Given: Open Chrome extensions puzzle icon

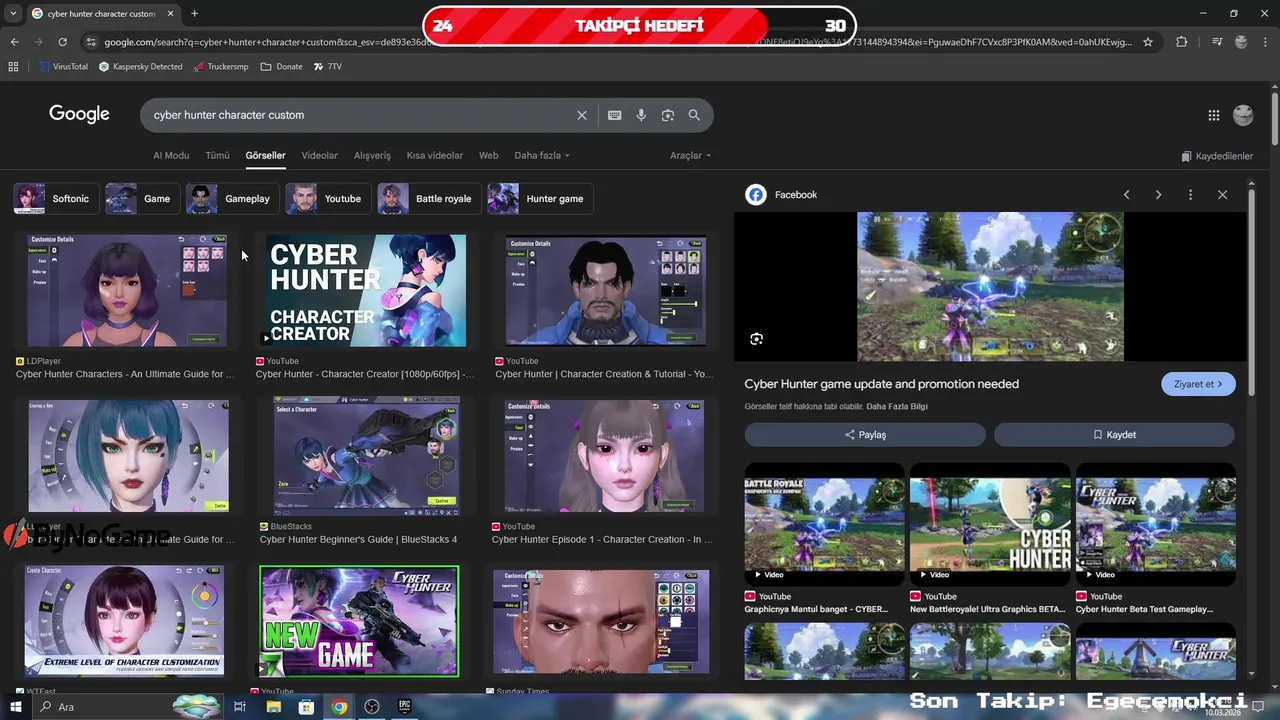Looking at the screenshot, I should click(1182, 42).
